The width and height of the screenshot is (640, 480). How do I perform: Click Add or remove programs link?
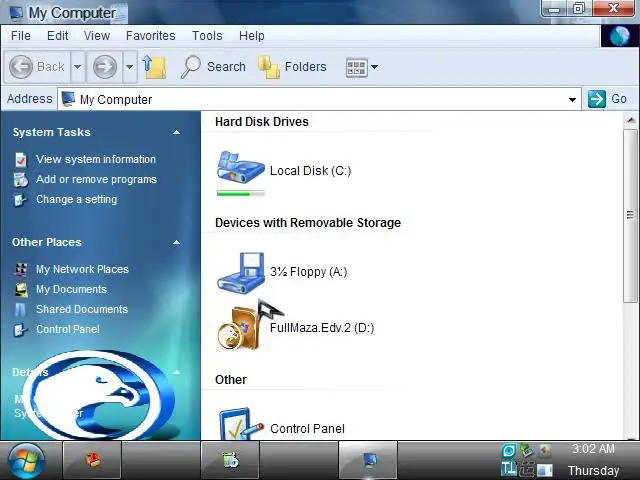[96, 179]
